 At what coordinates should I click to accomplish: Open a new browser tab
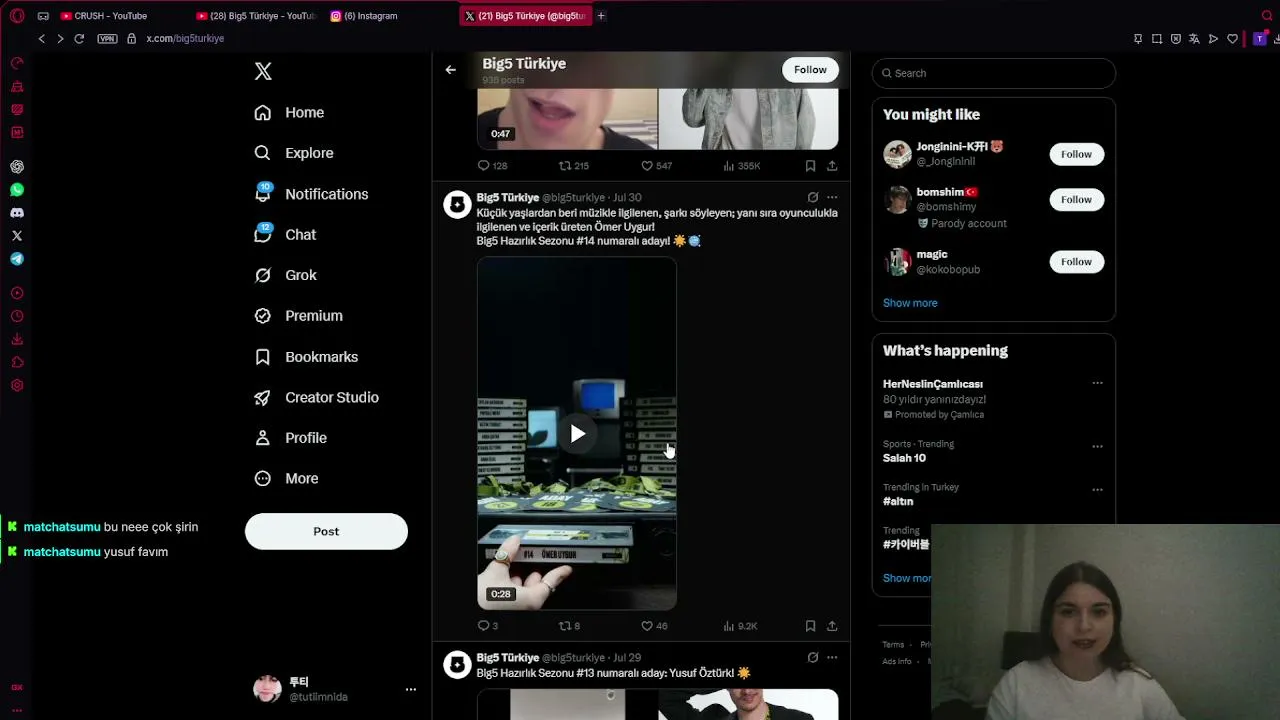(601, 16)
